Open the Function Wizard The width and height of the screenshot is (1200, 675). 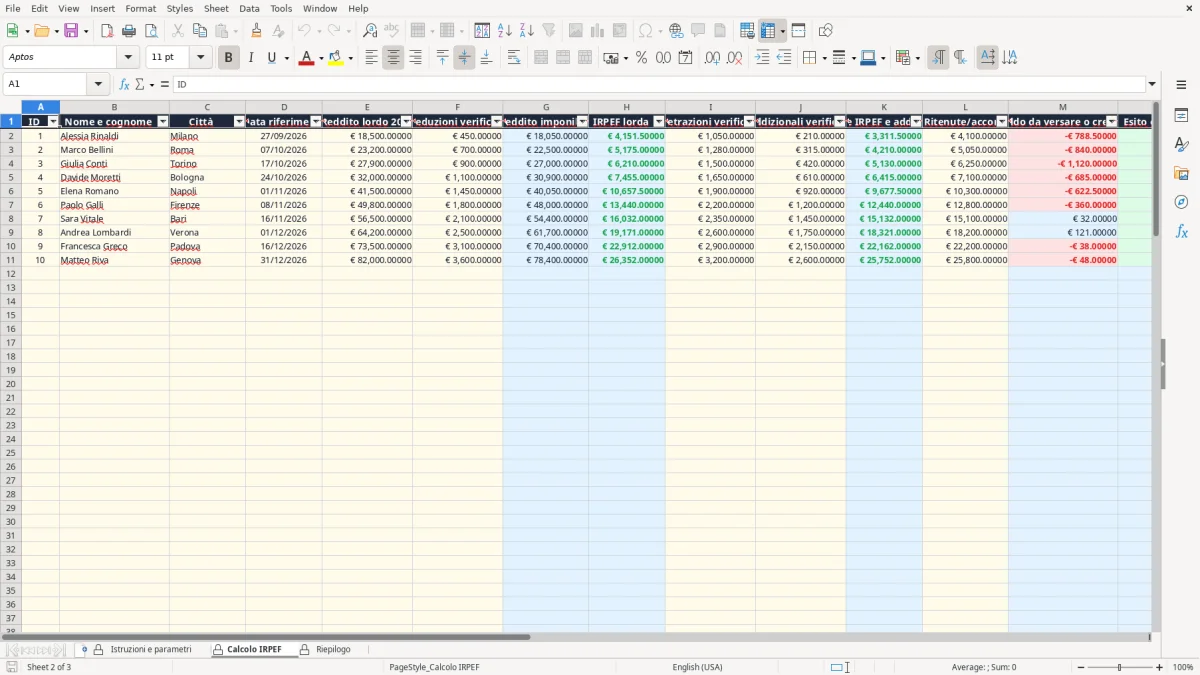pyautogui.click(x=124, y=85)
